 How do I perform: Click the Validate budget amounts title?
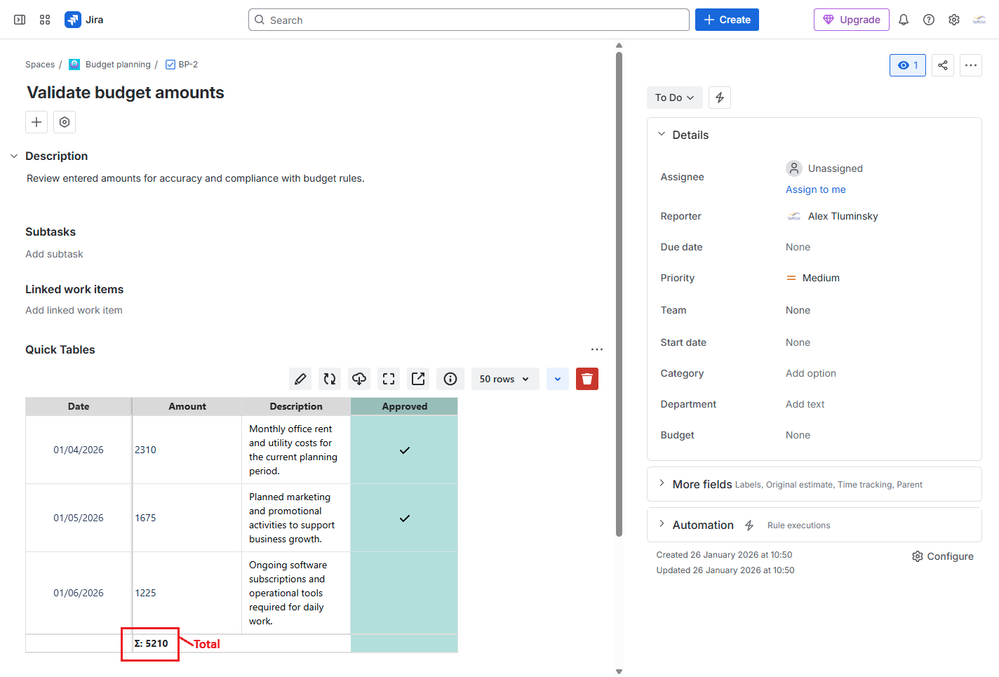(x=126, y=92)
